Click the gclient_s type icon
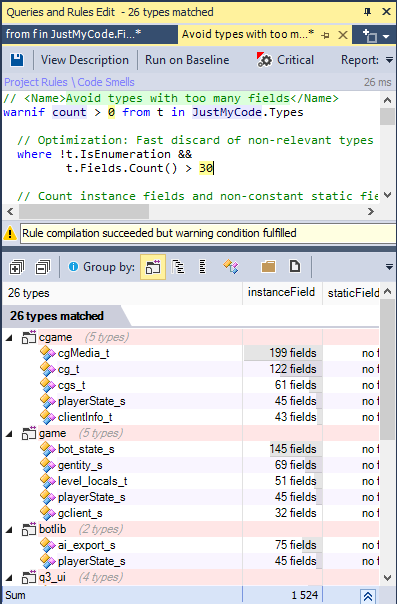The height and width of the screenshot is (604, 397). pyautogui.click(x=48, y=513)
